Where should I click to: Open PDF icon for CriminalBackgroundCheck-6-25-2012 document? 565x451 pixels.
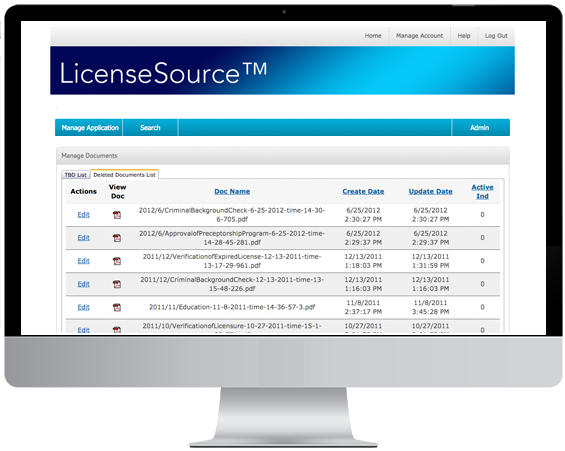point(117,215)
